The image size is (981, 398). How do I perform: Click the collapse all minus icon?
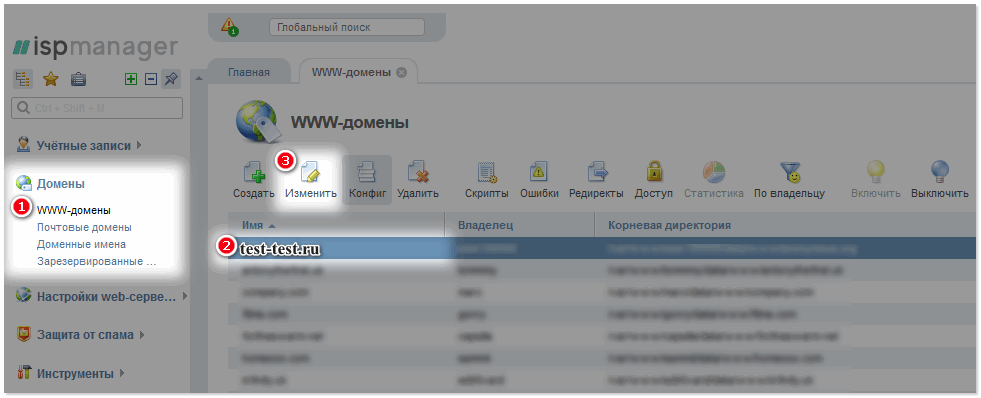click(150, 79)
